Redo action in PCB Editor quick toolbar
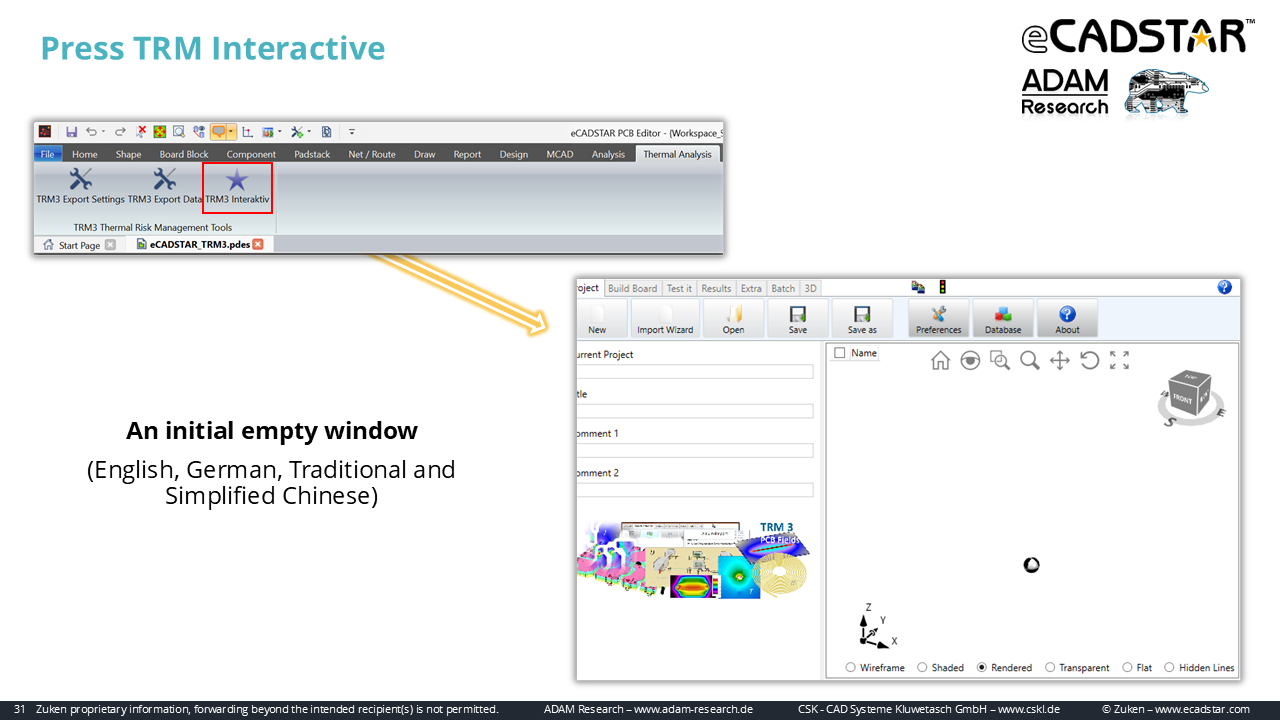The width and height of the screenshot is (1280, 720). pyautogui.click(x=120, y=131)
